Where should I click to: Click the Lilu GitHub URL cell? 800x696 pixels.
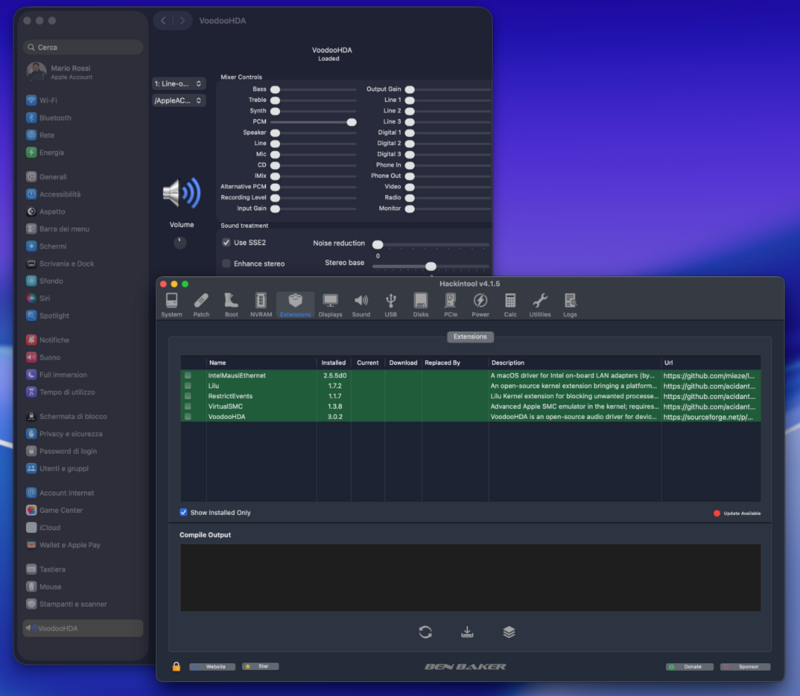(710, 386)
